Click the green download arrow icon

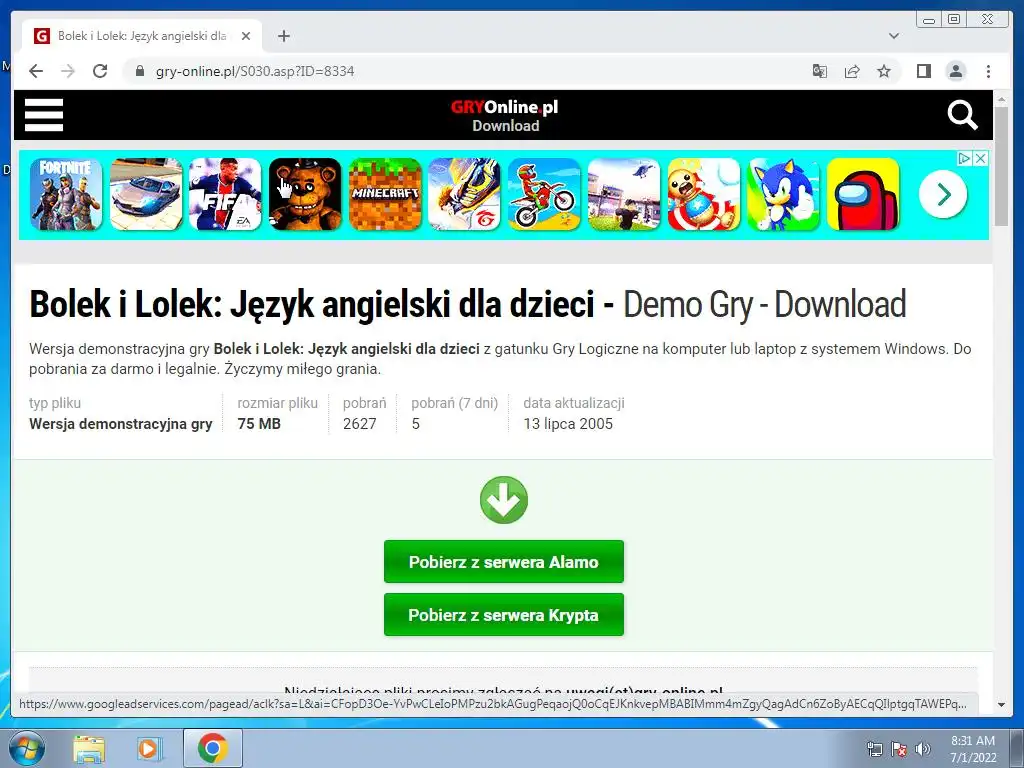click(504, 500)
